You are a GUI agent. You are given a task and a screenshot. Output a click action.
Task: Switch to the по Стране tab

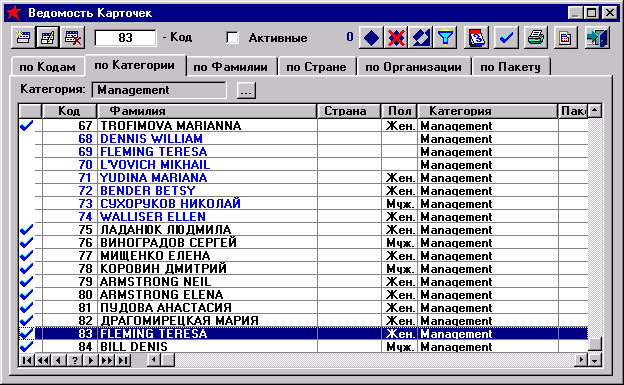[316, 67]
